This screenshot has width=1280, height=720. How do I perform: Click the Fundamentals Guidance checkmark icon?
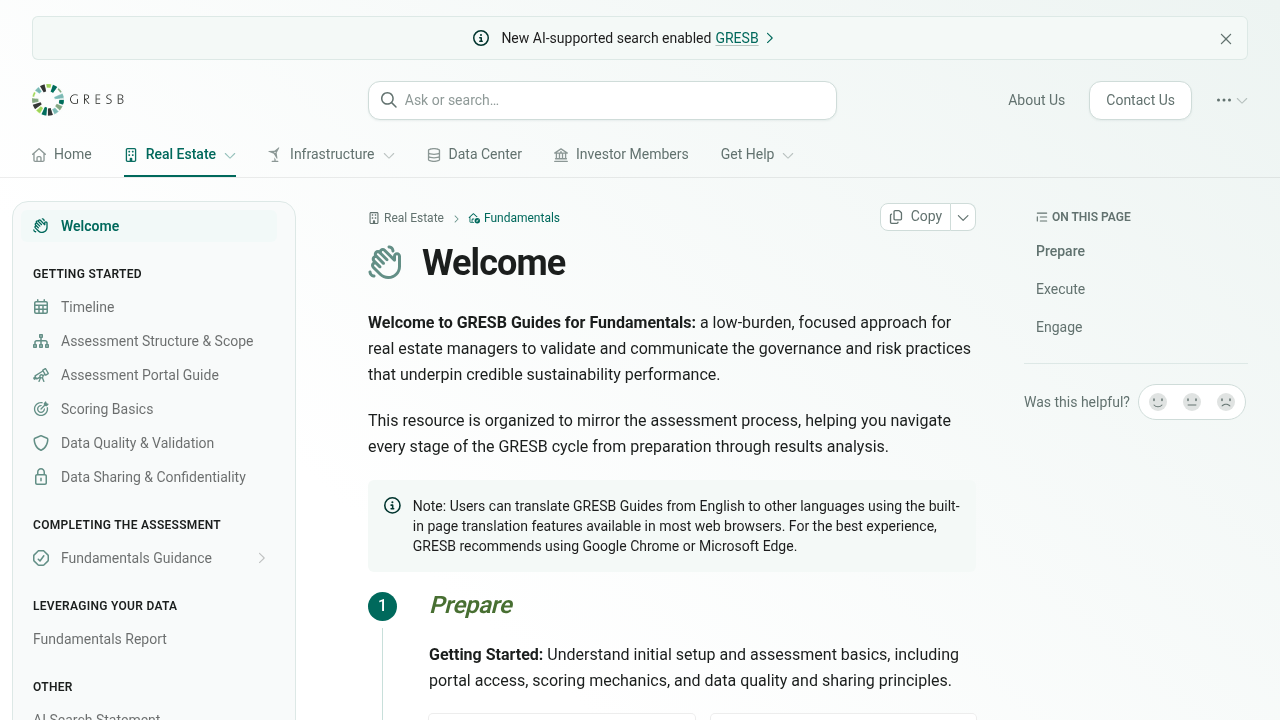(41, 558)
